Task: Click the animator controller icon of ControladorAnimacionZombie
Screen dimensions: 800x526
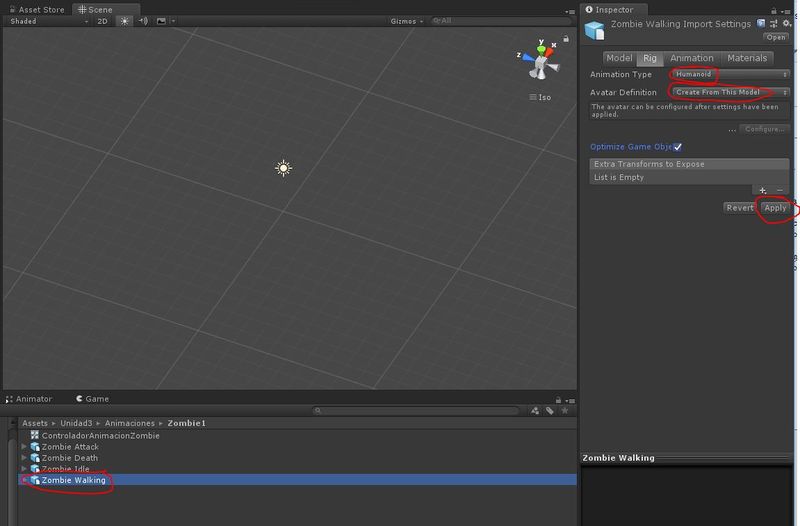Action: click(35, 435)
